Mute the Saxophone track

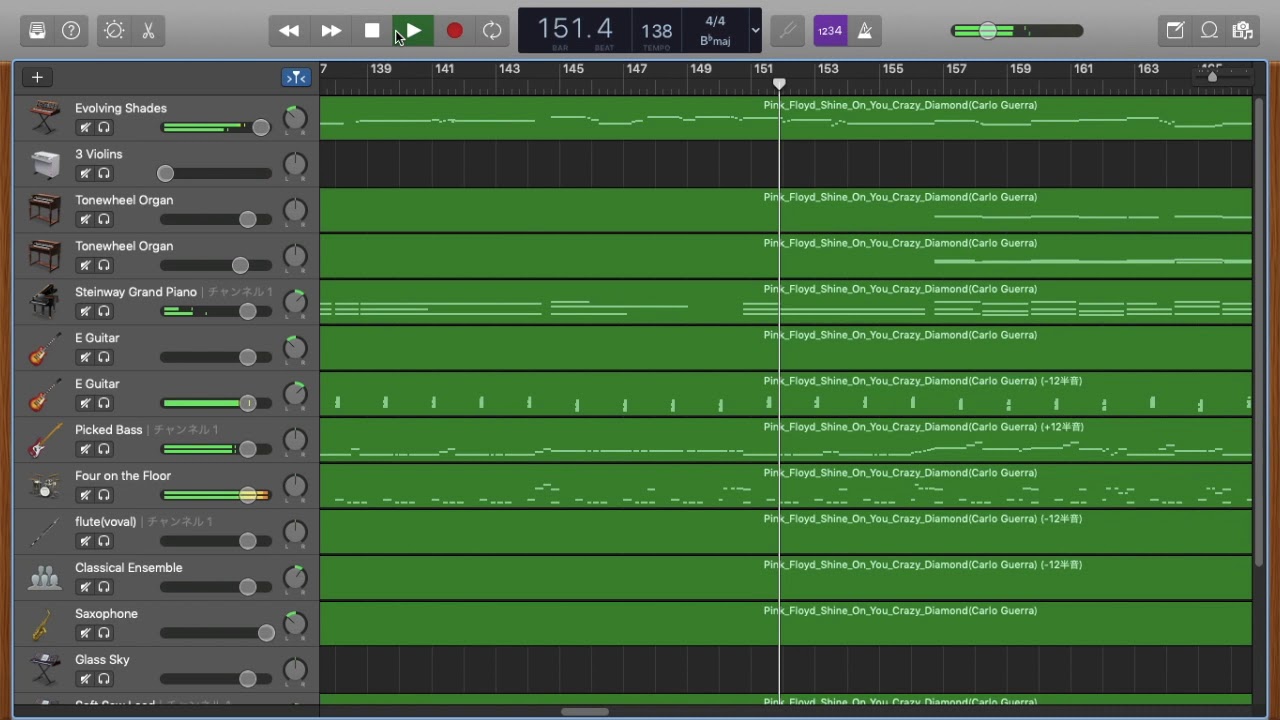click(x=85, y=634)
